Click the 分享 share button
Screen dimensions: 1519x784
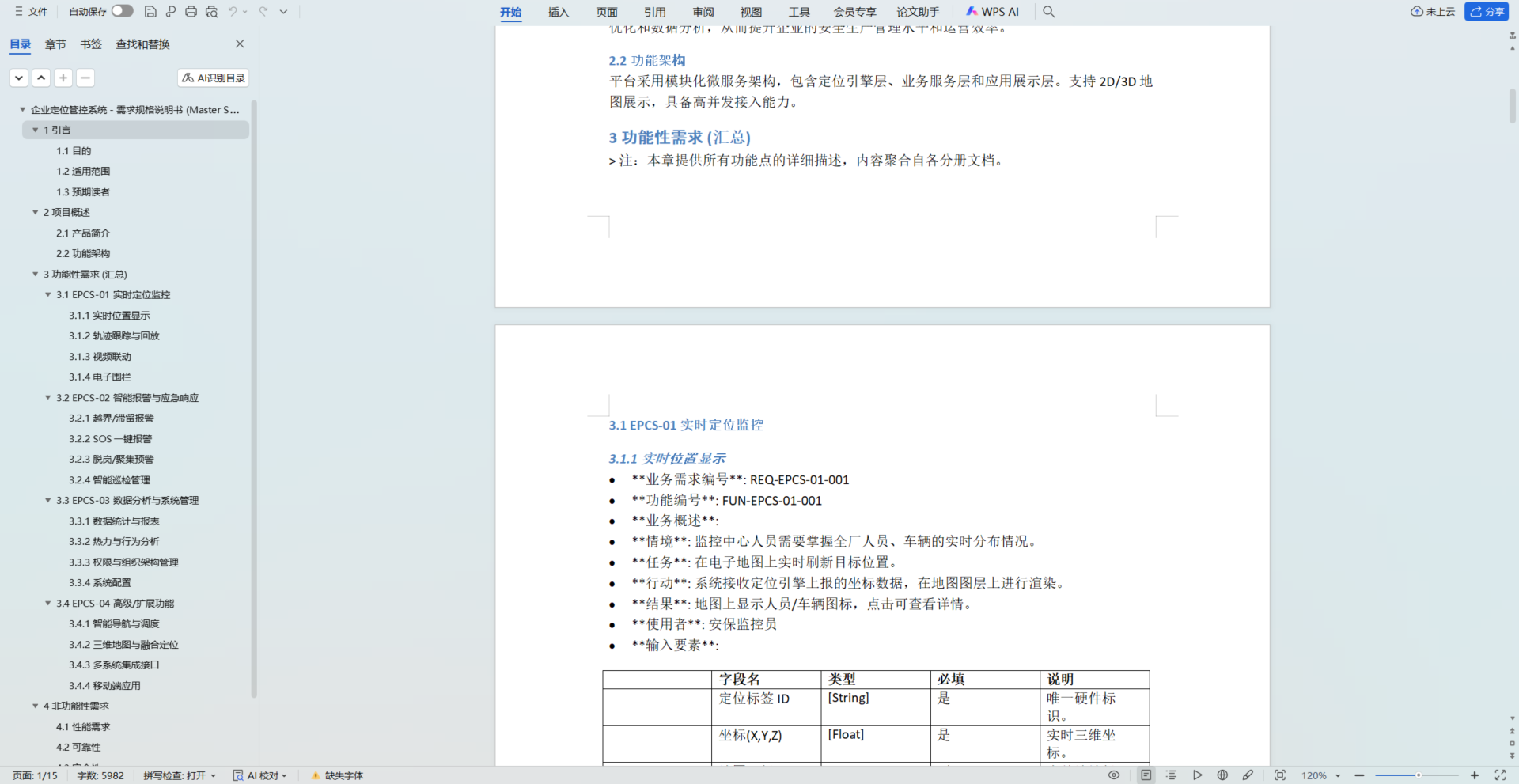pos(1487,12)
